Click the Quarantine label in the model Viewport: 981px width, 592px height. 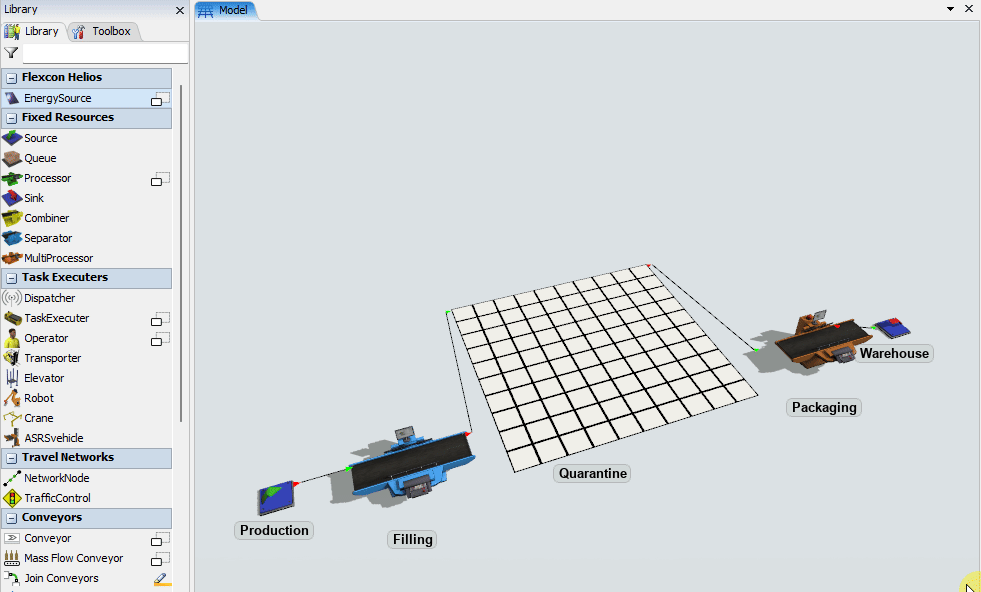pyautogui.click(x=591, y=473)
